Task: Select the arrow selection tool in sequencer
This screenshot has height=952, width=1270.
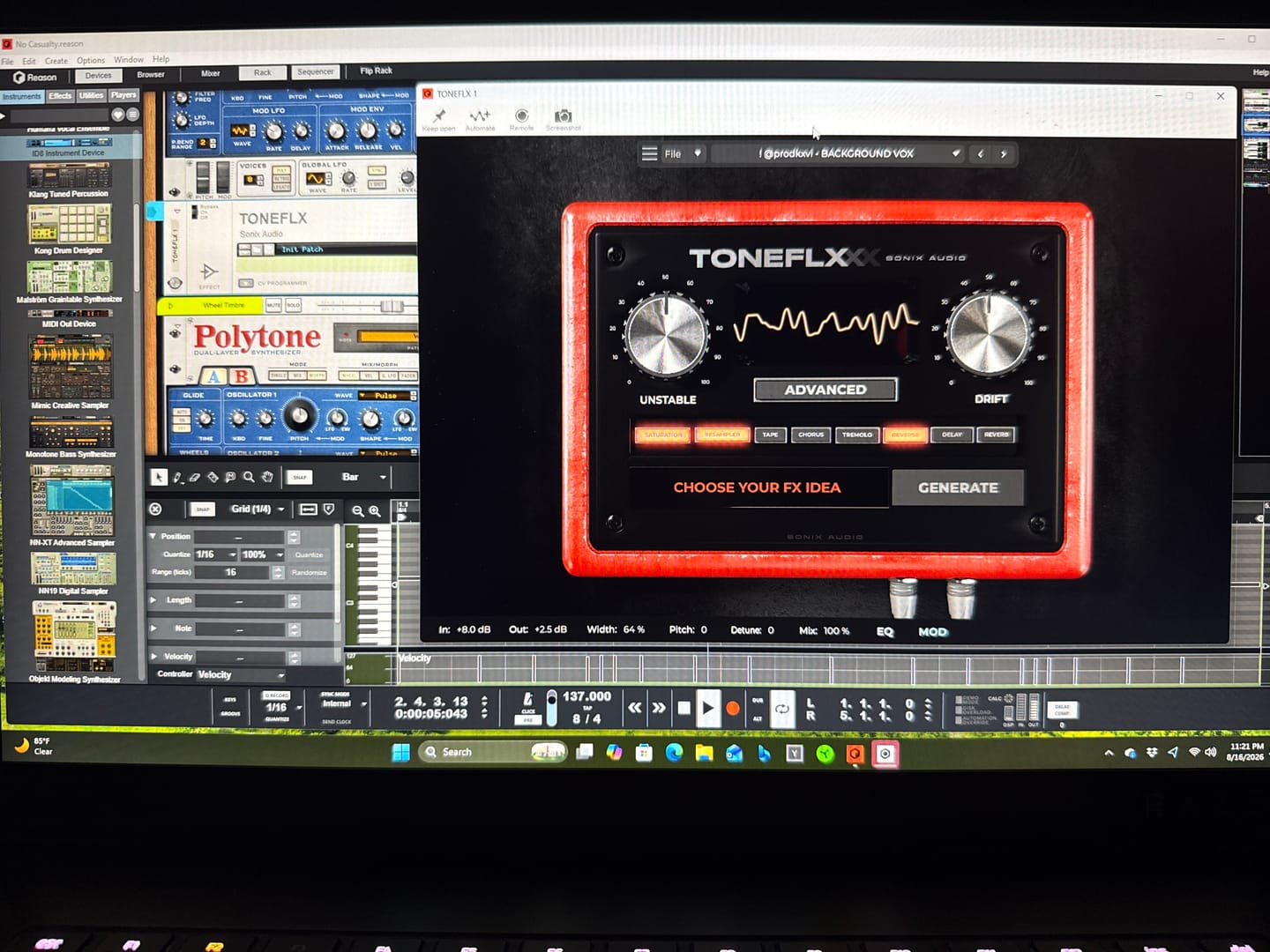Action: point(159,477)
